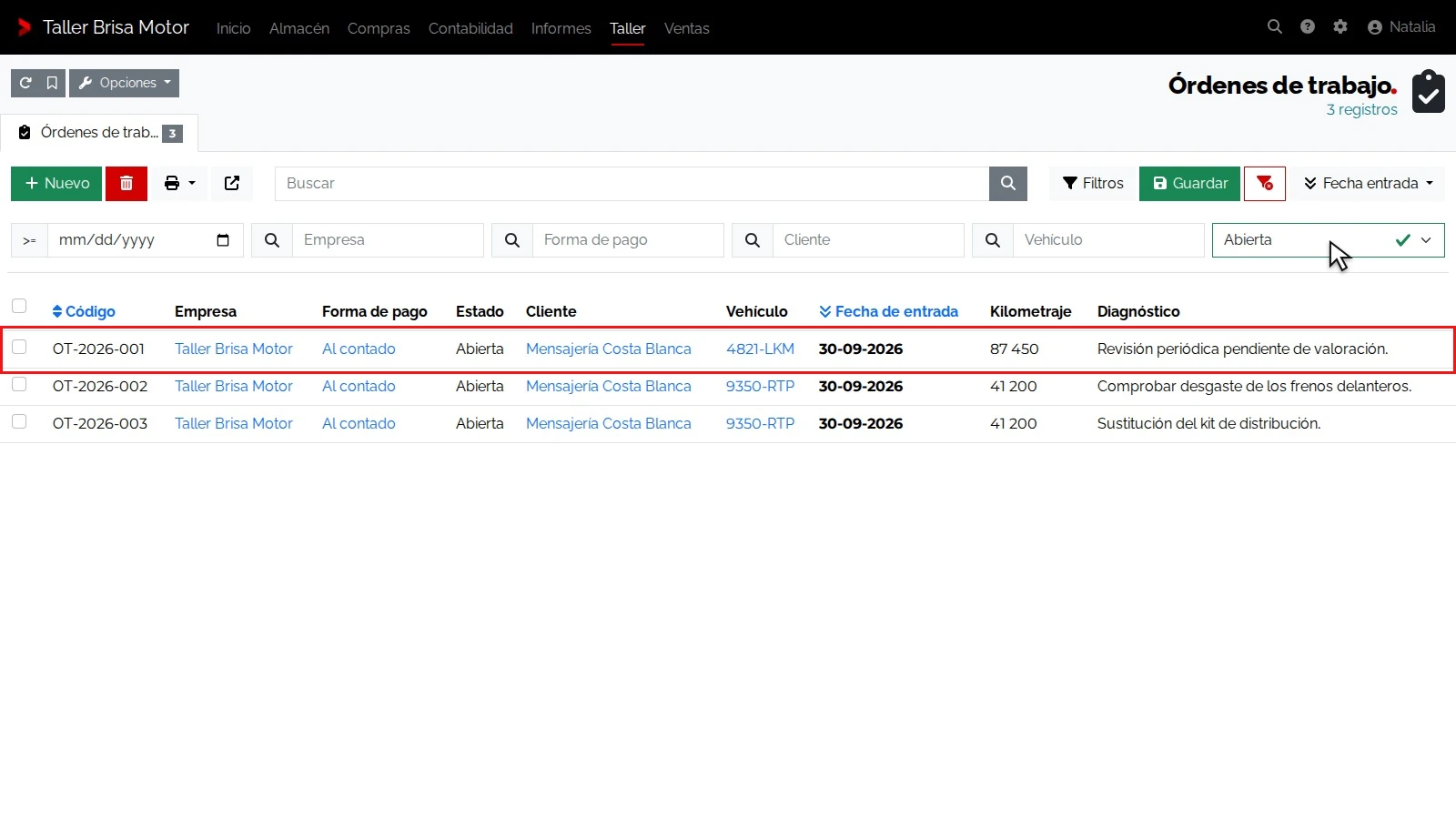Screen dimensions: 1456x819
Task: Click magnifier icon beside Empresa filter
Action: point(272,240)
